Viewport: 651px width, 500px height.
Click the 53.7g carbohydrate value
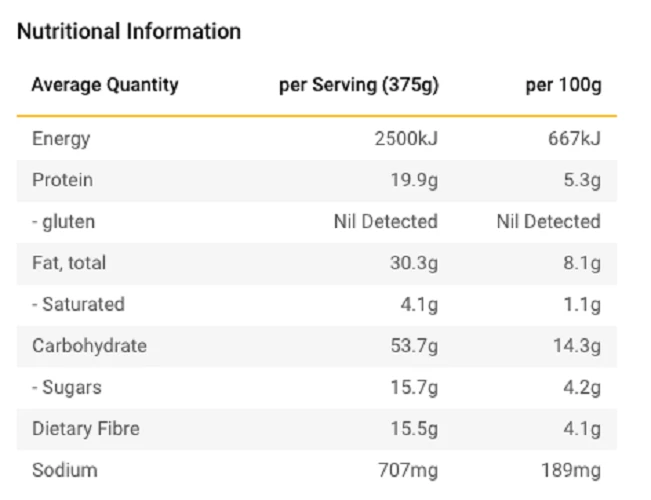pyautogui.click(x=413, y=346)
